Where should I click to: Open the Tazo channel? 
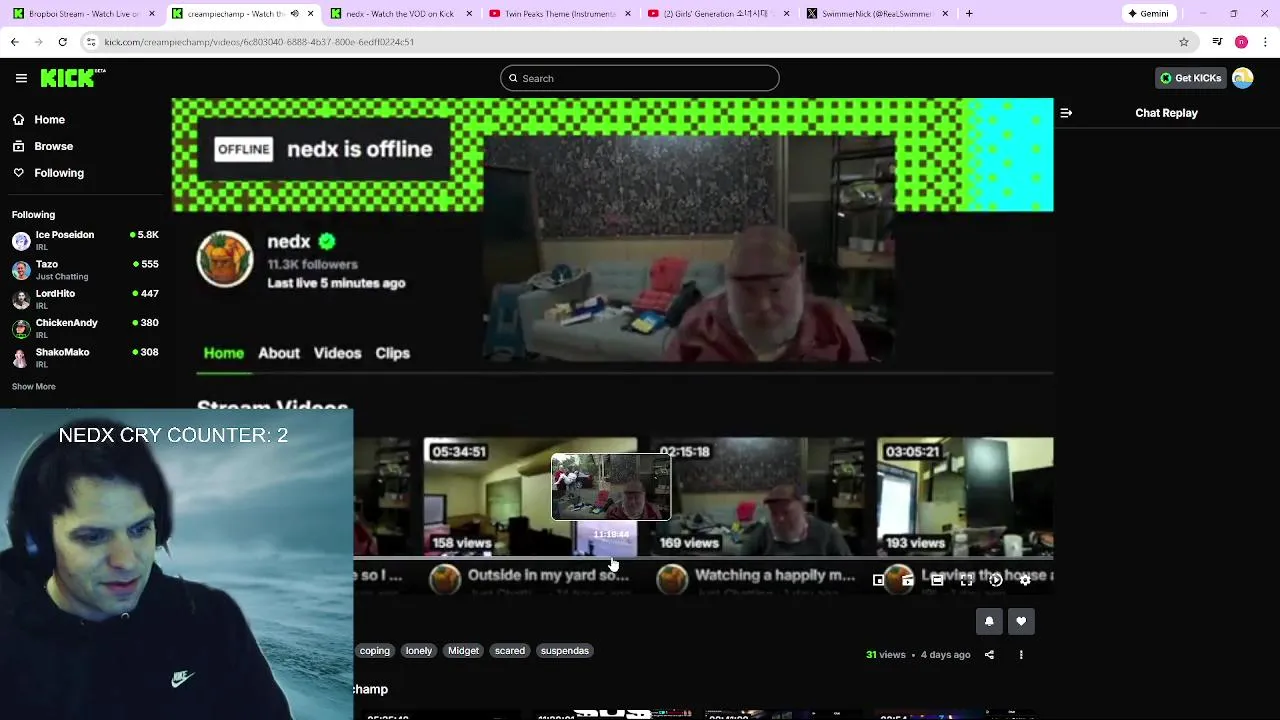click(x=85, y=270)
